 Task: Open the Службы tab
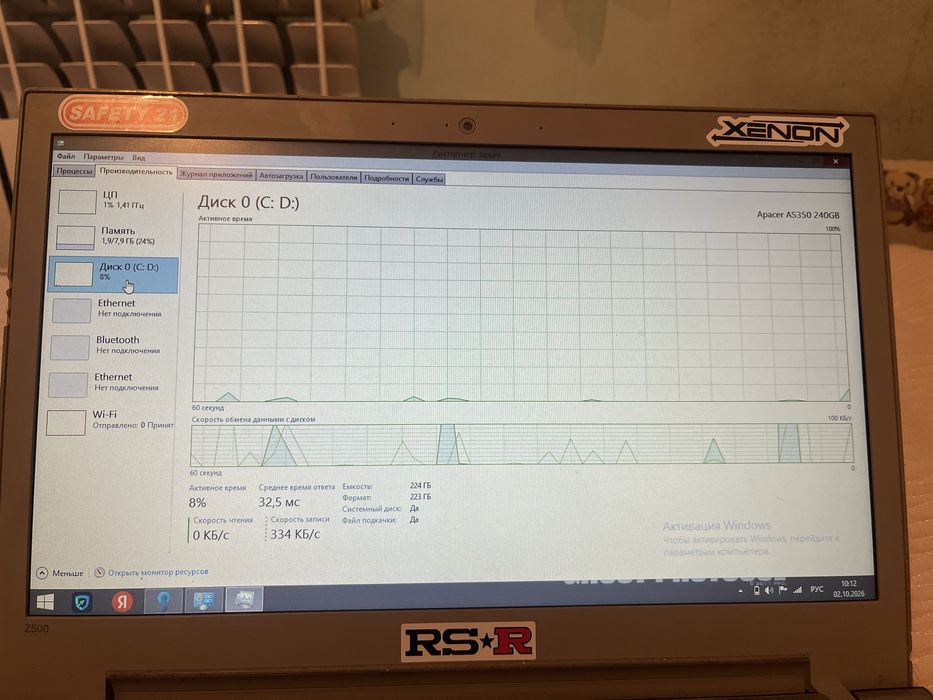[429, 179]
